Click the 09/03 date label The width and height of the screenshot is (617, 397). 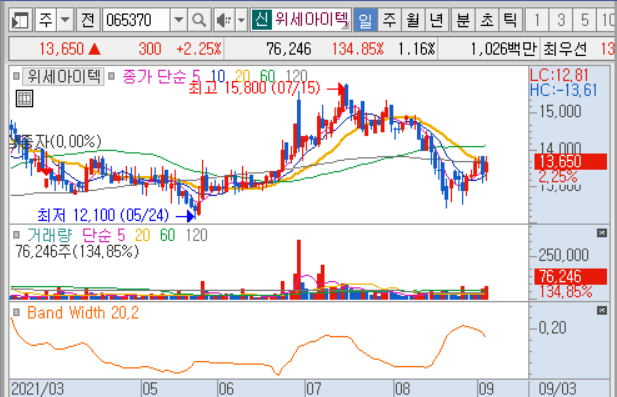point(557,389)
